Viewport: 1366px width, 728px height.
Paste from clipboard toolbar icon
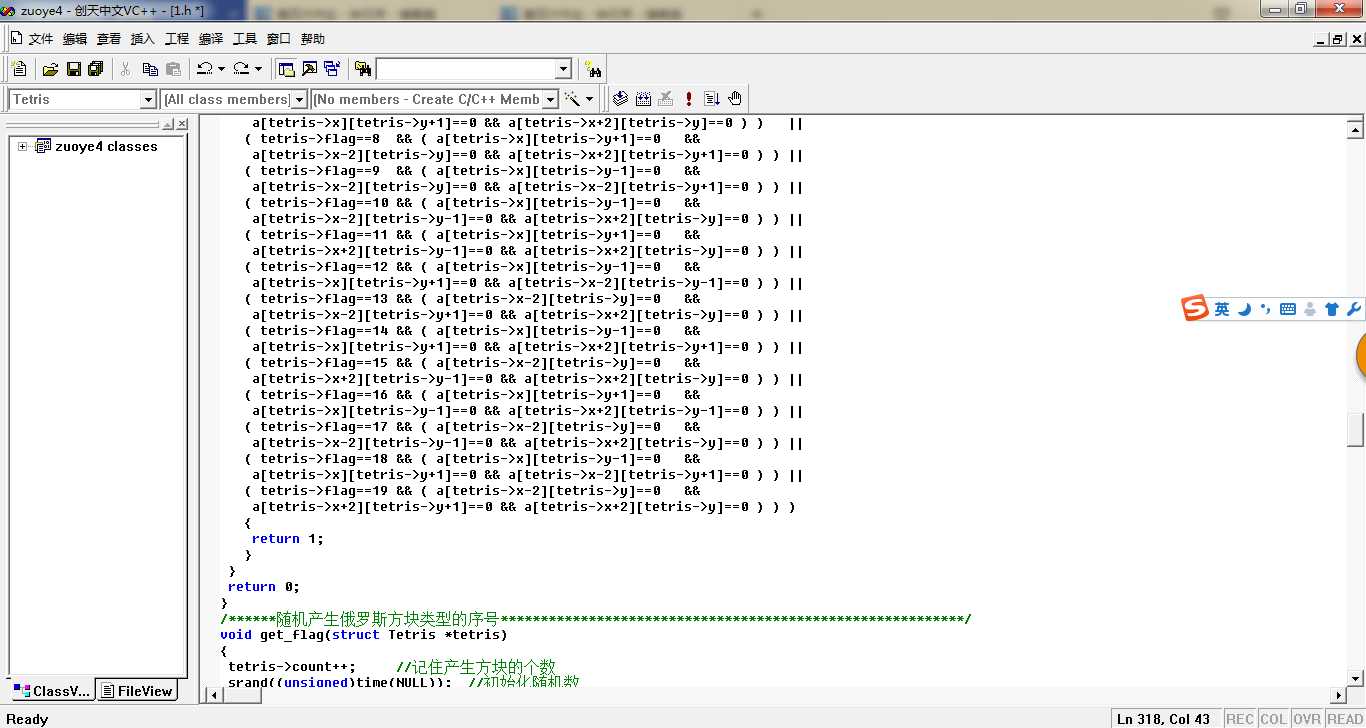tap(174, 69)
